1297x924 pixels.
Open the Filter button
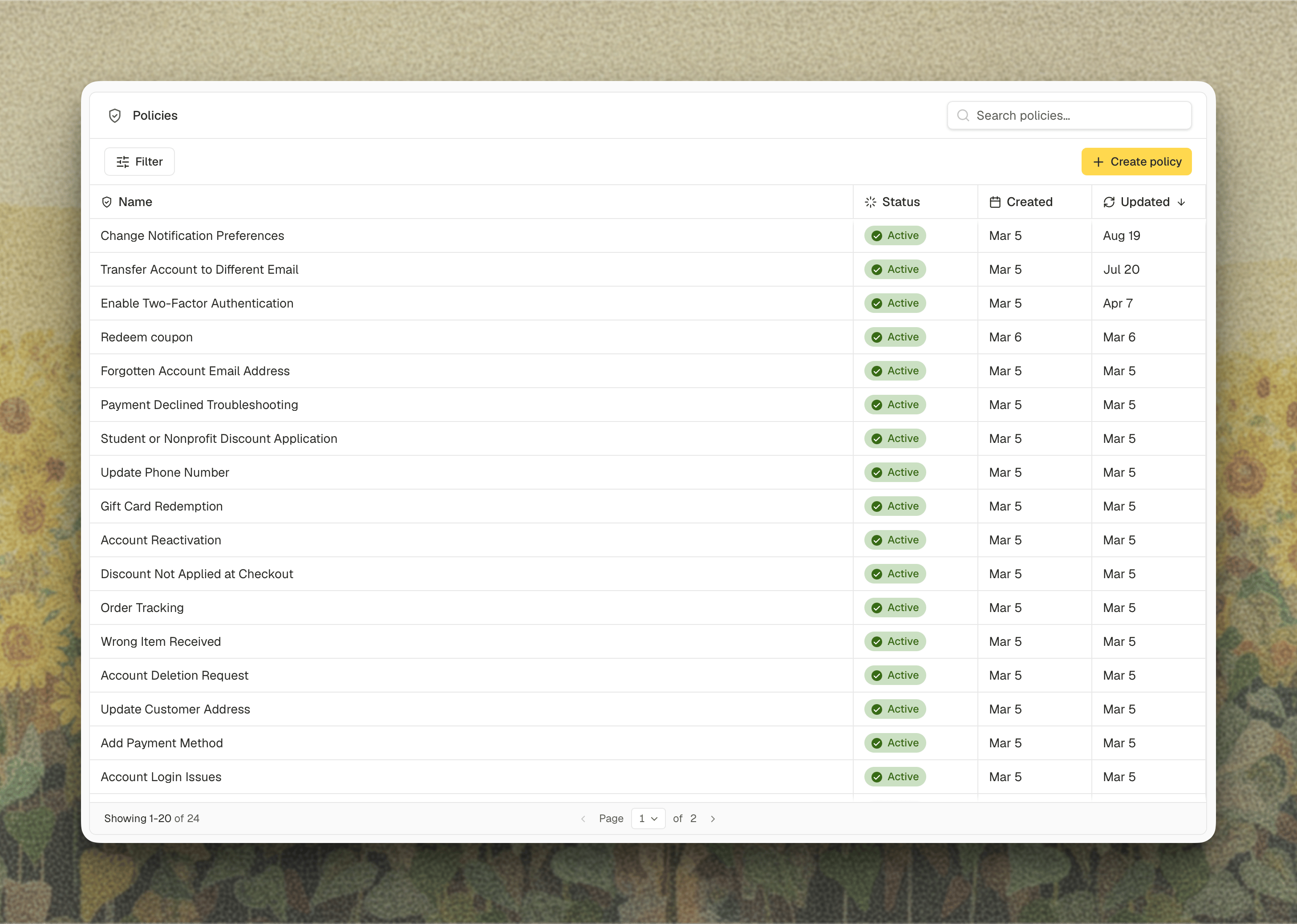(139, 162)
